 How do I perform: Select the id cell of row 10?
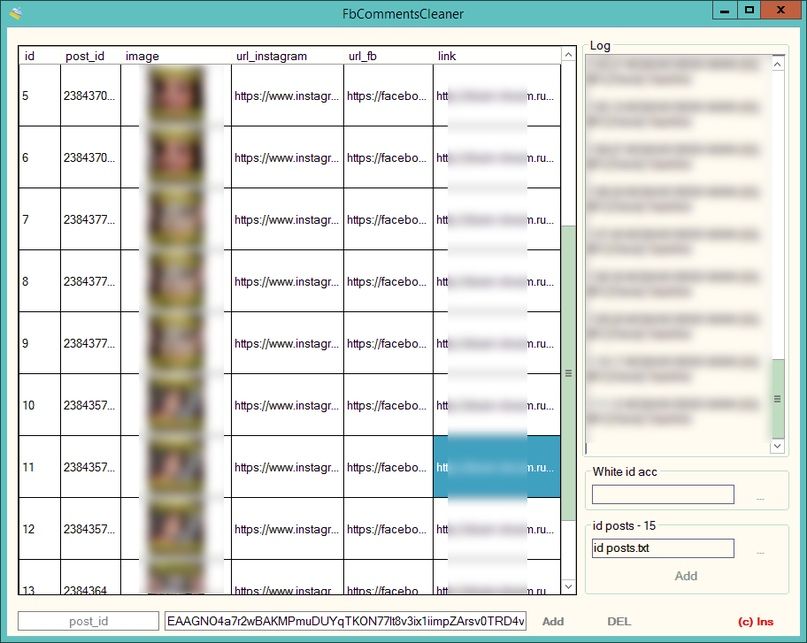click(40, 405)
